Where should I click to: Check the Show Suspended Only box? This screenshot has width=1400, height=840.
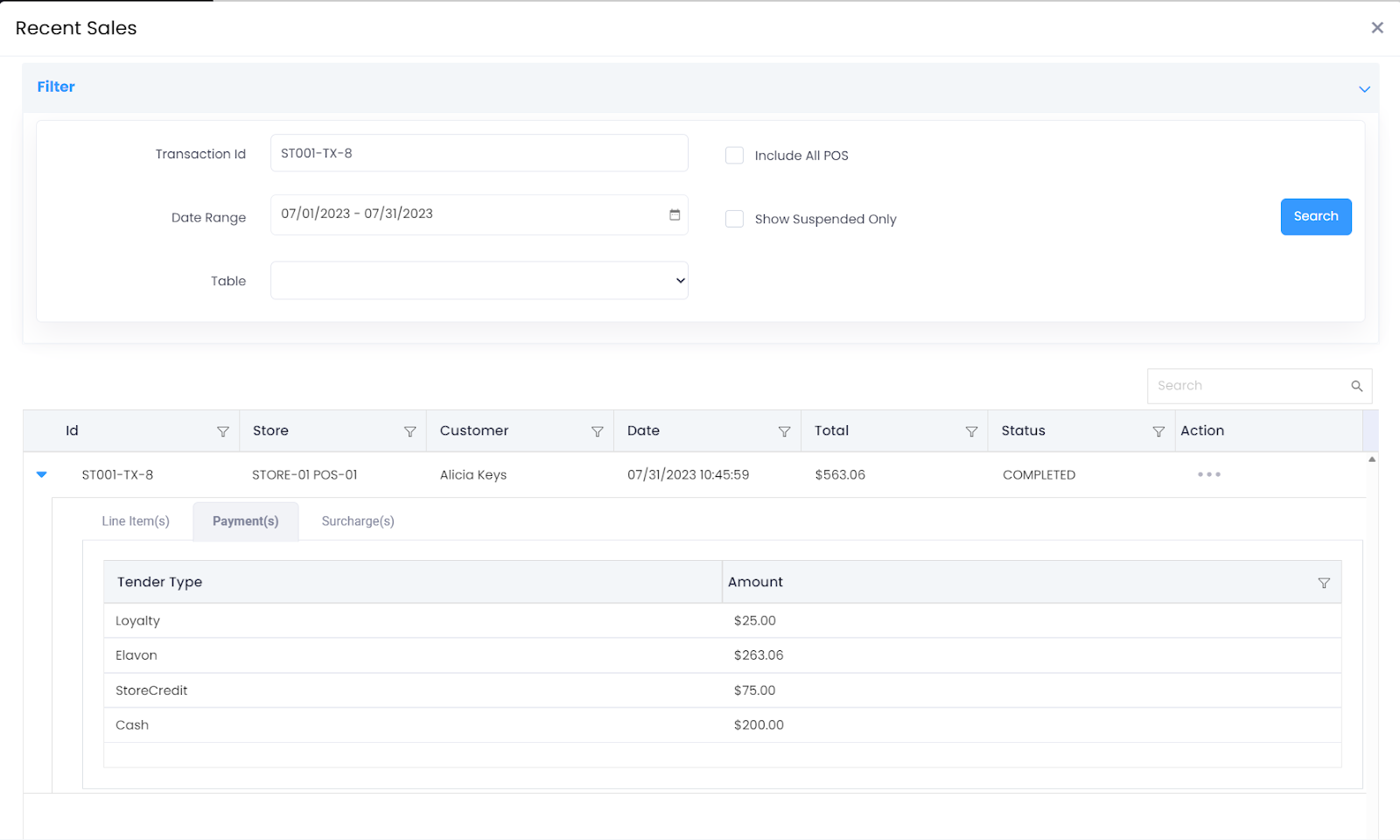click(734, 219)
